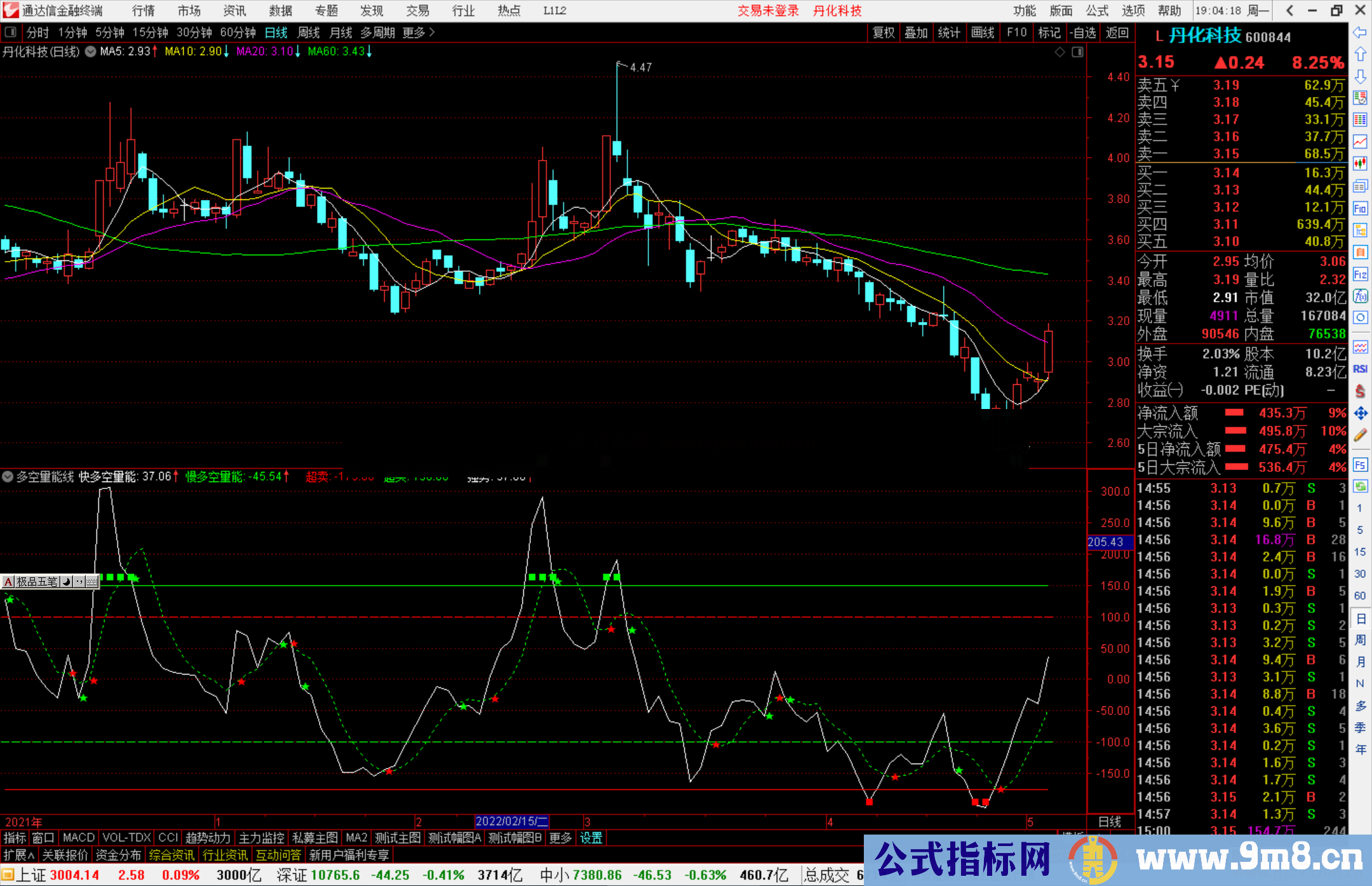Image resolution: width=1372 pixels, height=886 pixels.
Task: Expand the MA indicator dropdown next to 丹化科技(日线)
Action: (x=90, y=51)
